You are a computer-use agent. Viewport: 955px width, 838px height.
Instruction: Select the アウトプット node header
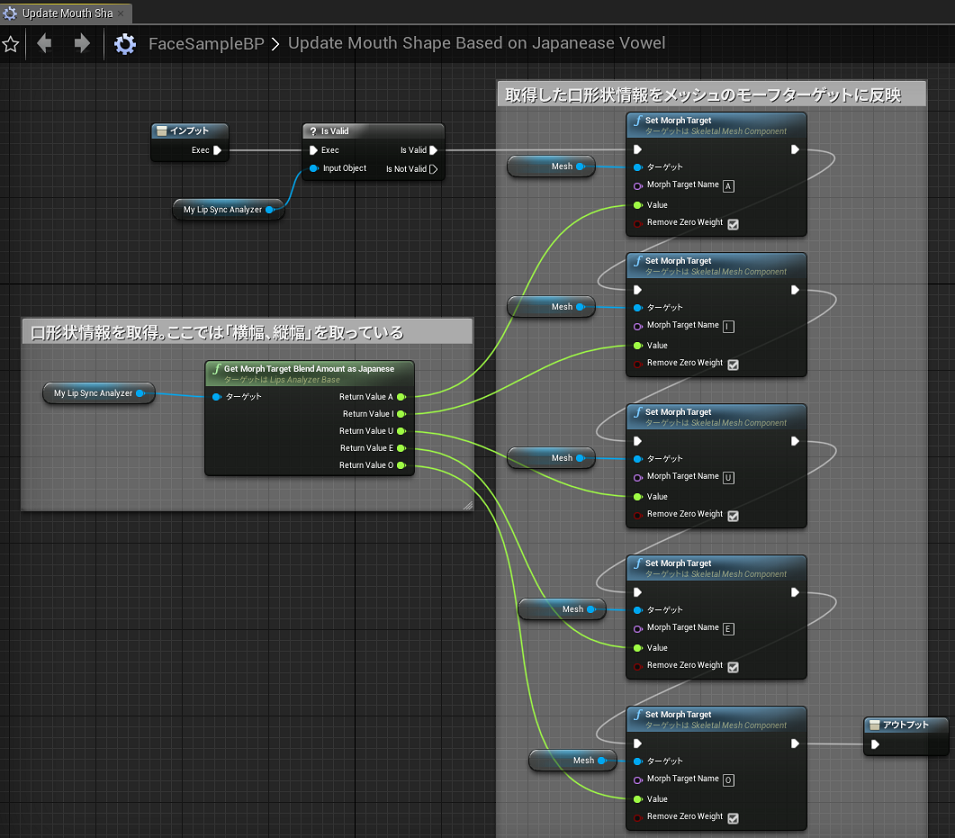click(x=906, y=725)
